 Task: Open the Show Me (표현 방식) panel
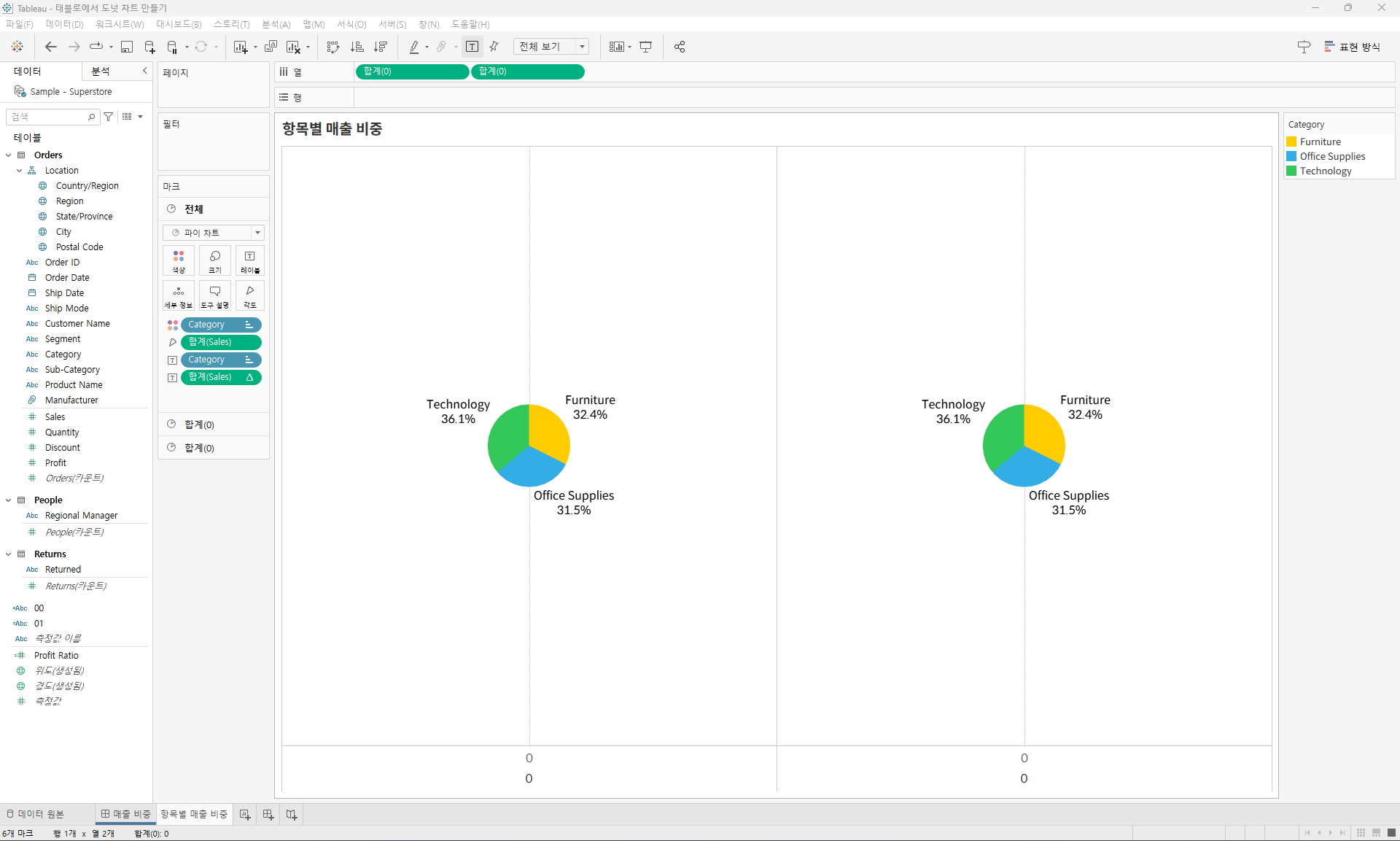(1353, 47)
